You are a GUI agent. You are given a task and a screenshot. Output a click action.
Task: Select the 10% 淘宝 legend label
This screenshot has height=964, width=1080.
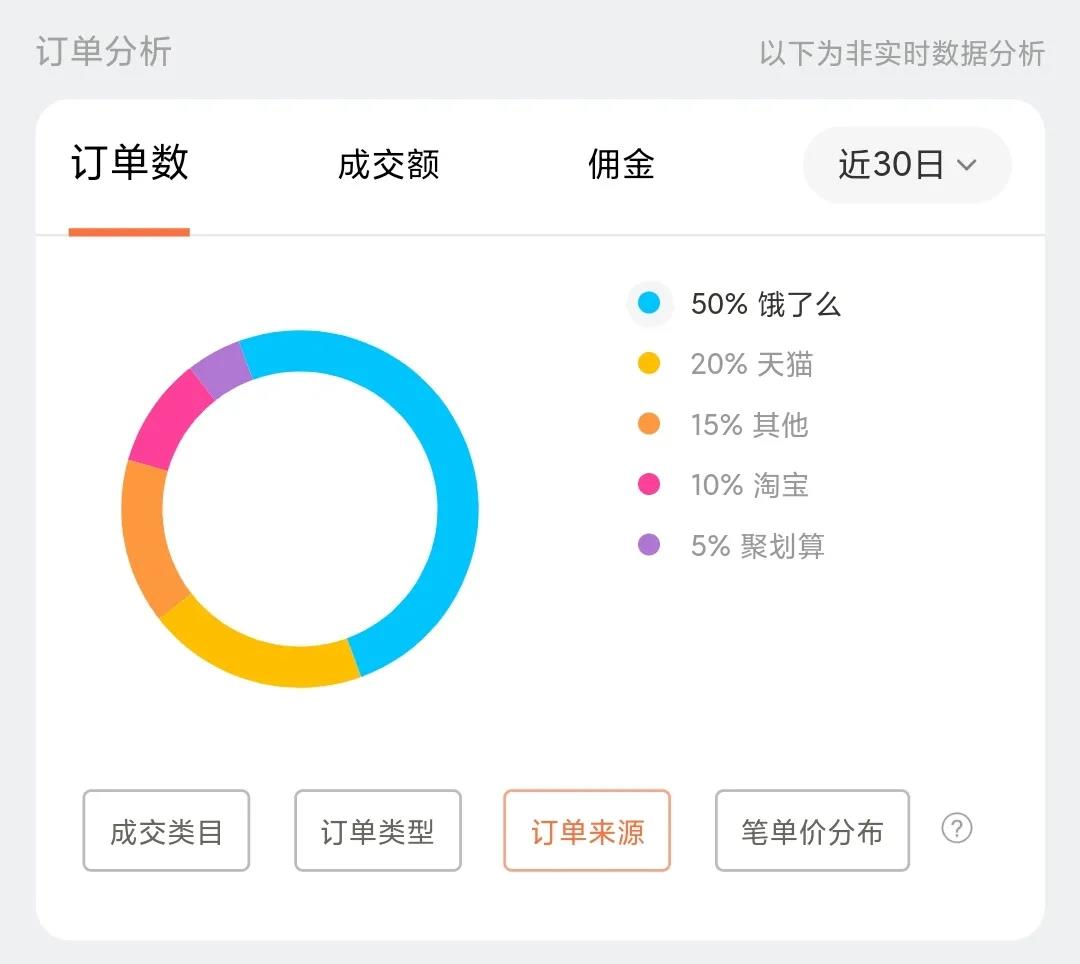coord(749,485)
